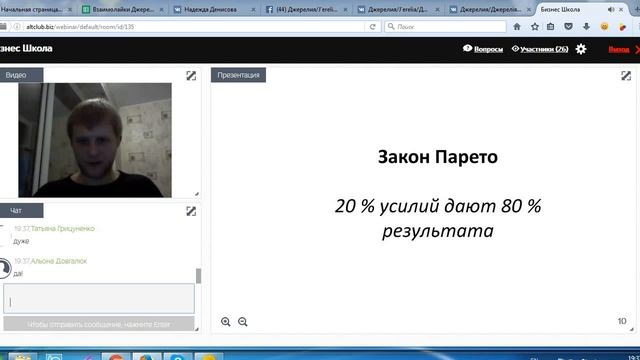Switch to Джерелия/Jerelia/Д... tab
The image size is (640, 360).
pos(398,9)
